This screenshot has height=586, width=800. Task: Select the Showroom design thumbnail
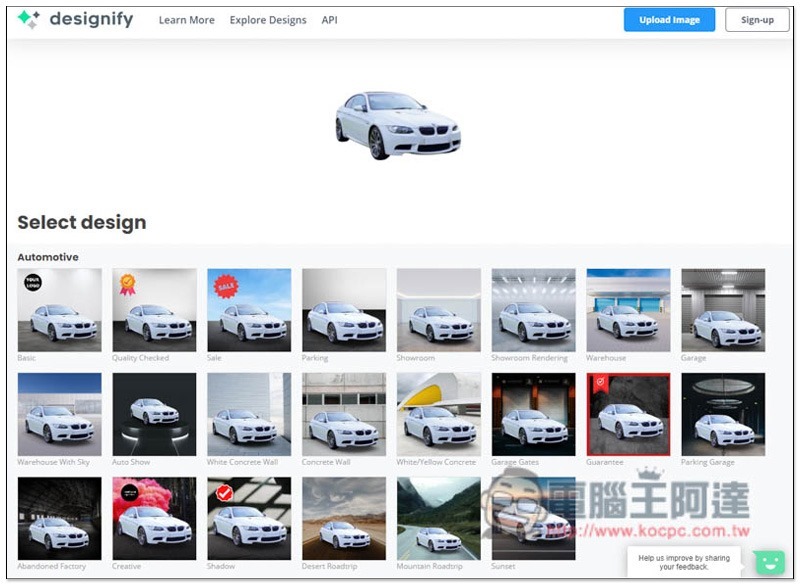pyautogui.click(x=439, y=310)
